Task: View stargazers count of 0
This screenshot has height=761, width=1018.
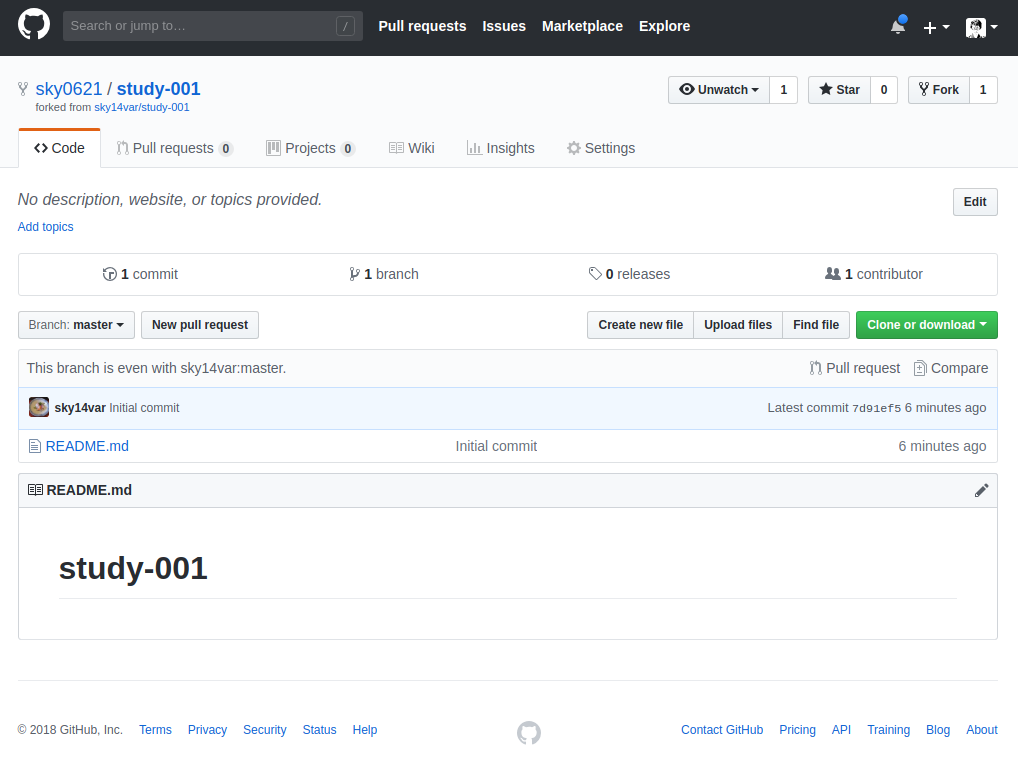Action: 884,90
